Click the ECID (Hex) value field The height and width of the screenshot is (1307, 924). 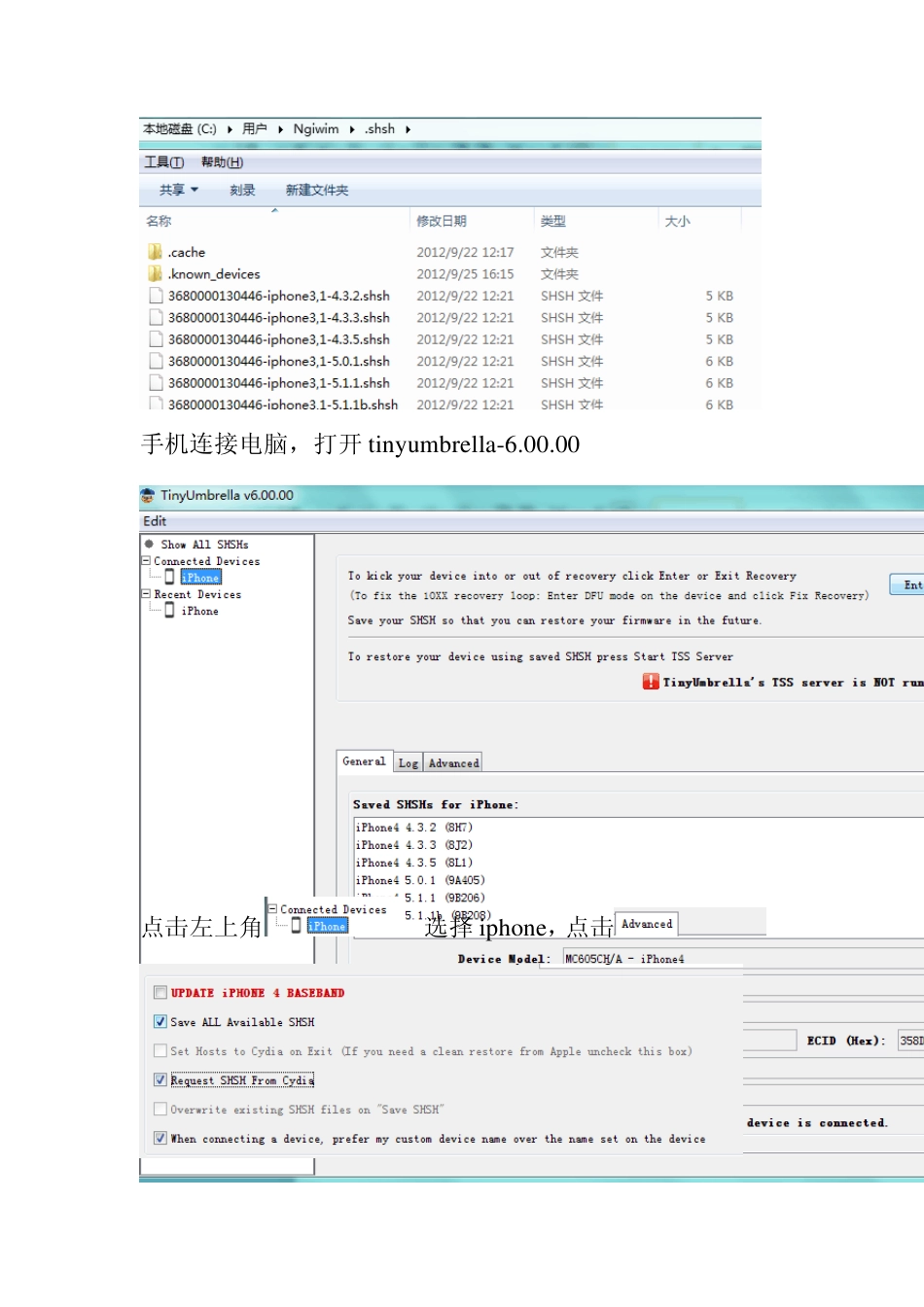[x=911, y=1041]
